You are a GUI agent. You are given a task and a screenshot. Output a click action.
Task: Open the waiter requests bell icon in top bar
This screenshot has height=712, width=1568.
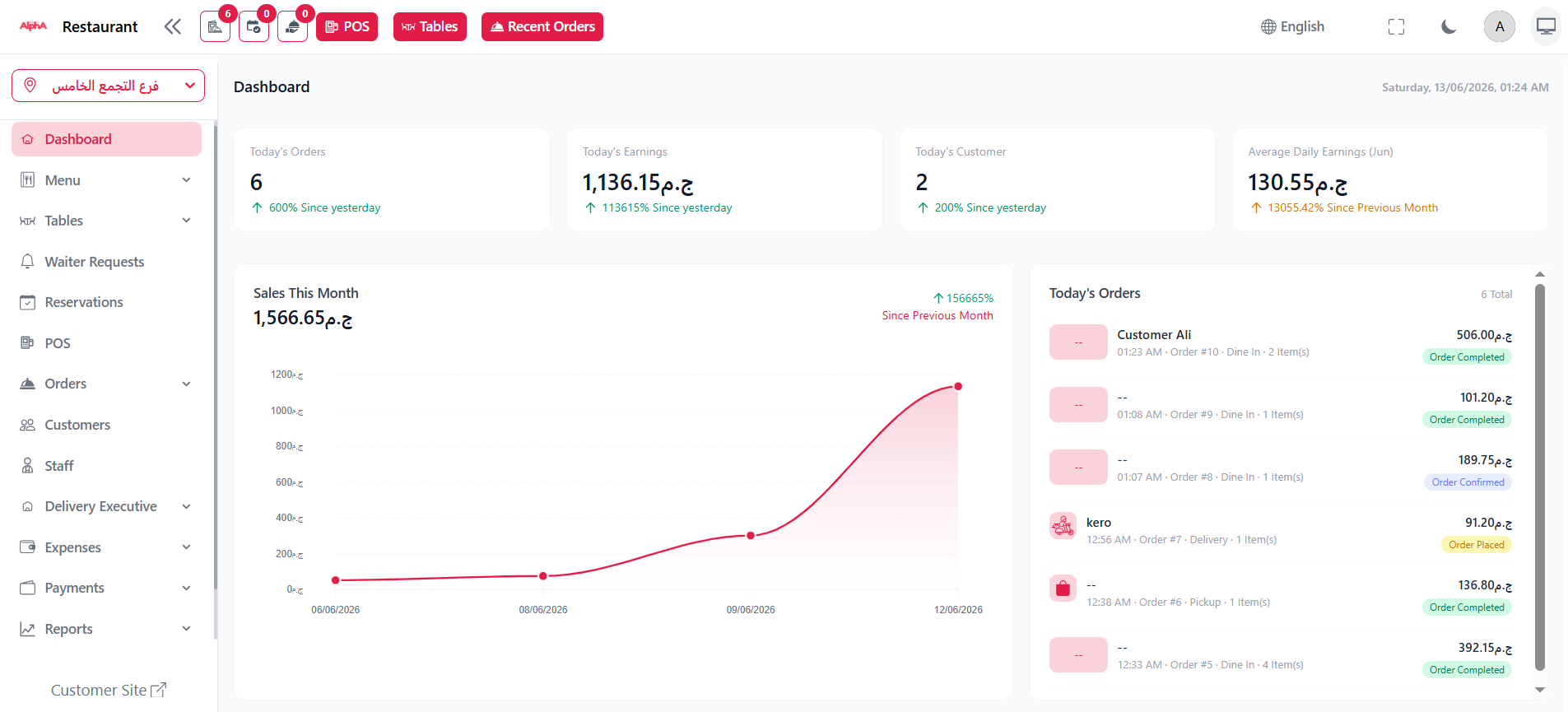click(292, 26)
